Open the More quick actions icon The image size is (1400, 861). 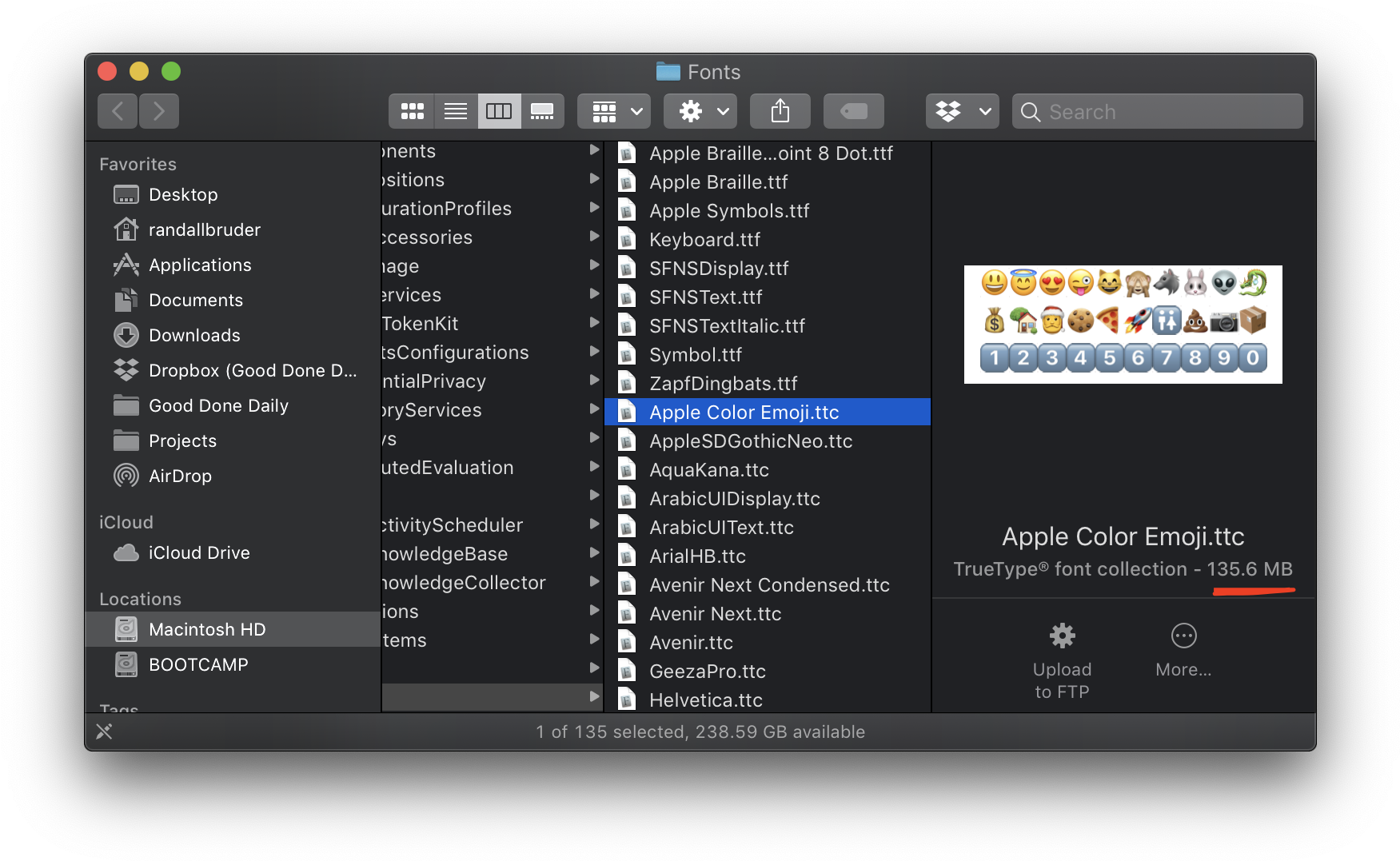pyautogui.click(x=1183, y=636)
